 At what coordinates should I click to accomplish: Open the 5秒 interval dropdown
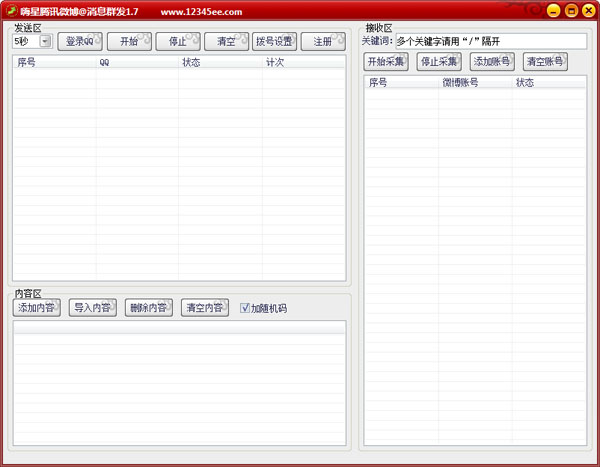pos(45,42)
